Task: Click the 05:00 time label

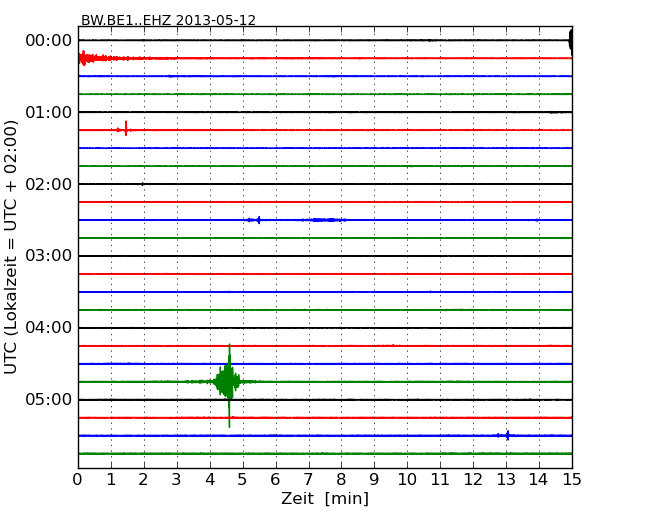Action: coord(49,399)
